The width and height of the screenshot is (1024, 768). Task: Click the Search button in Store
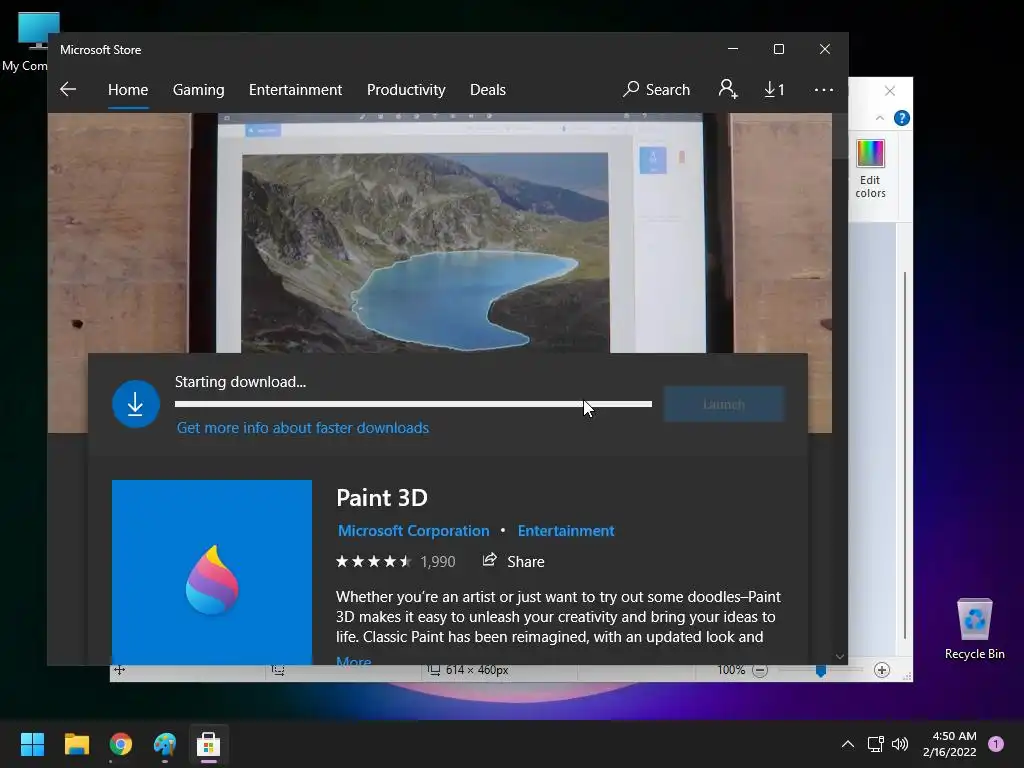pos(656,89)
